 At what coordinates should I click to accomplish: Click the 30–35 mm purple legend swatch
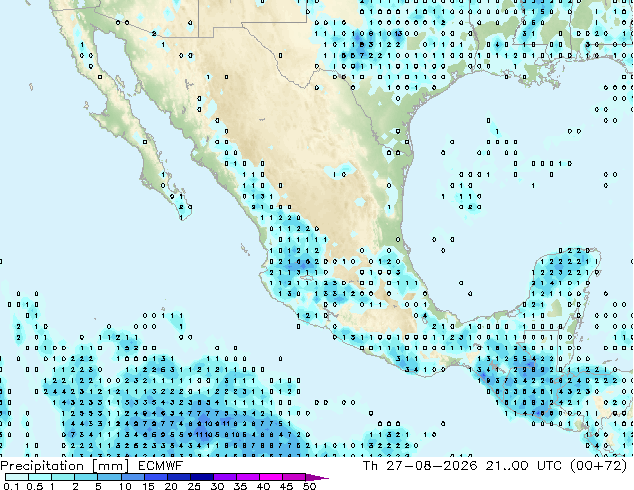(224, 477)
